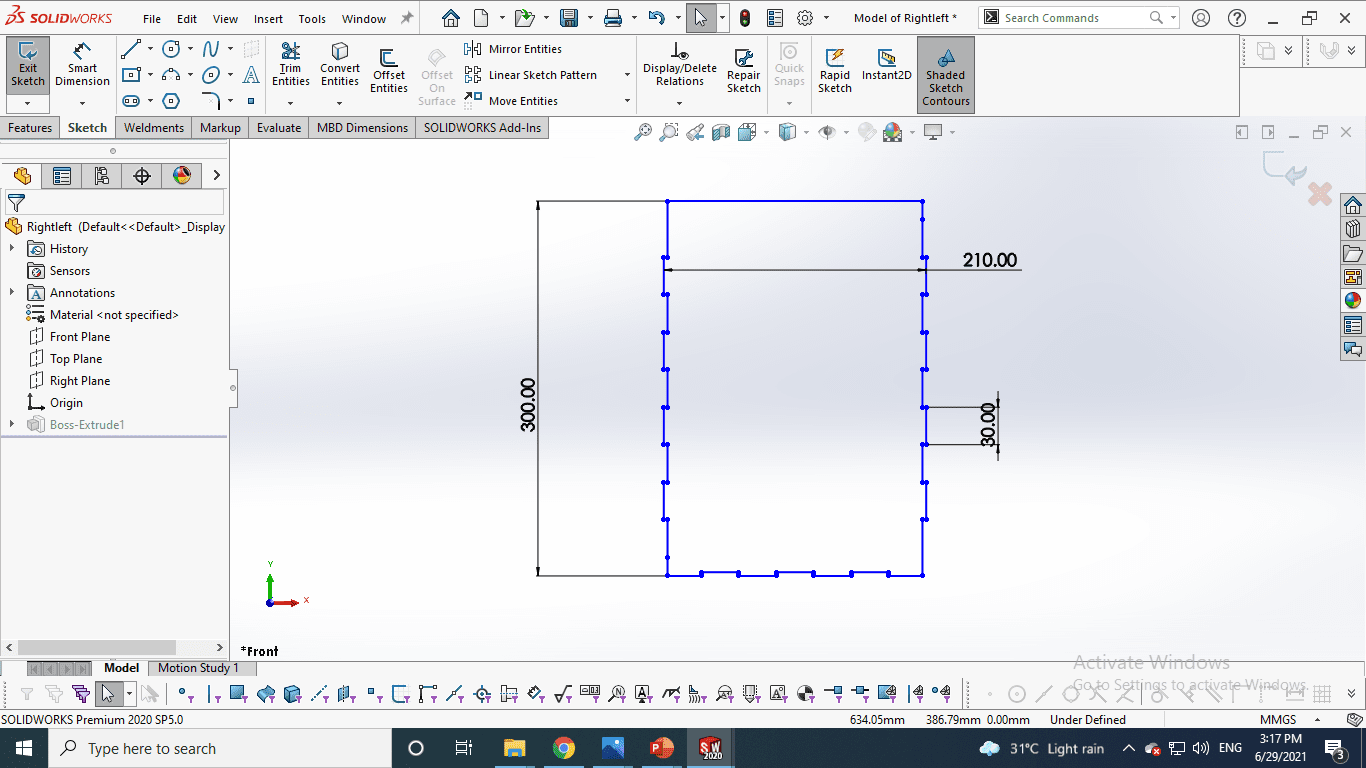
Task: Pick the Circle sketch tool
Action: (171, 49)
